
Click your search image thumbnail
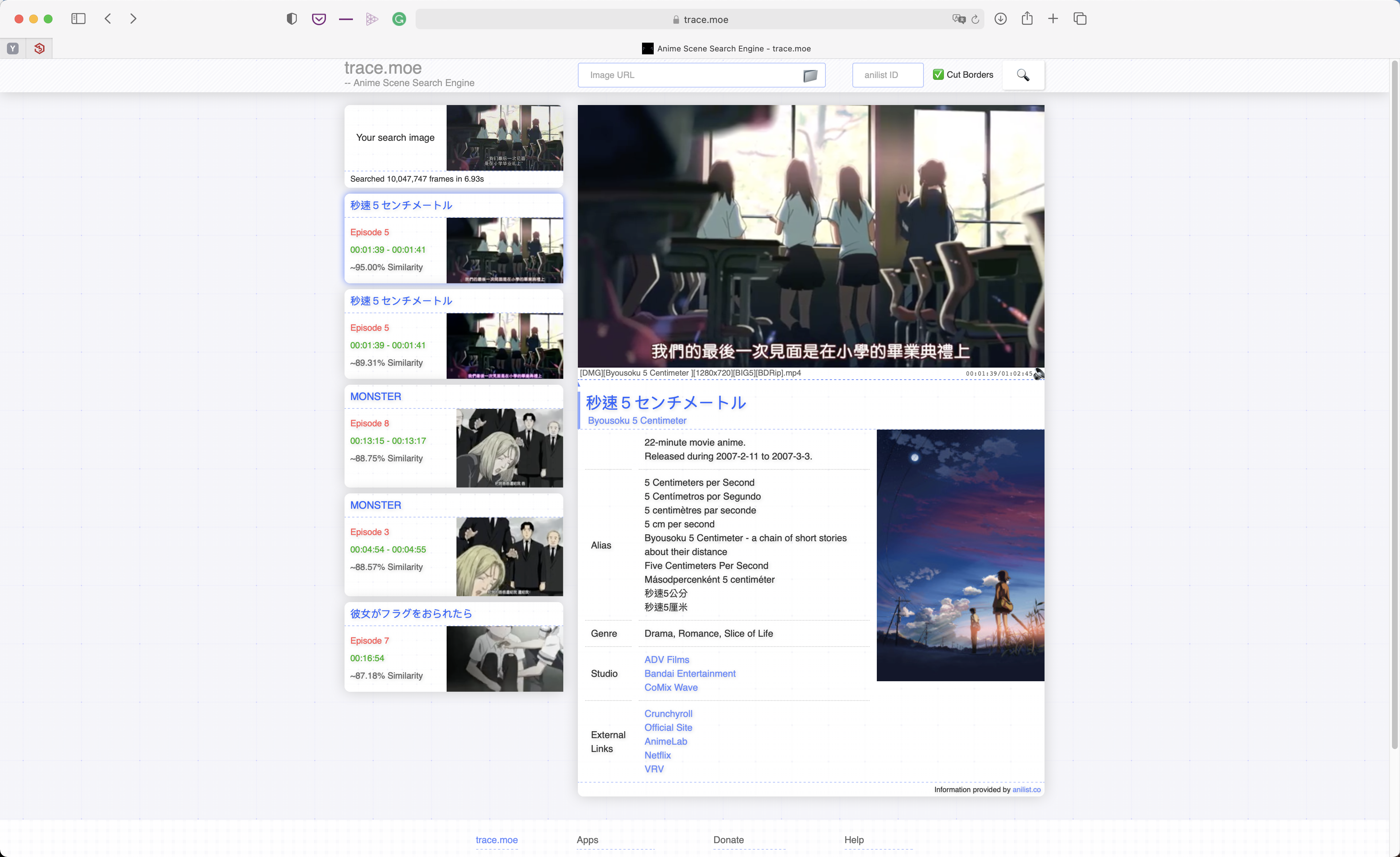(x=505, y=137)
